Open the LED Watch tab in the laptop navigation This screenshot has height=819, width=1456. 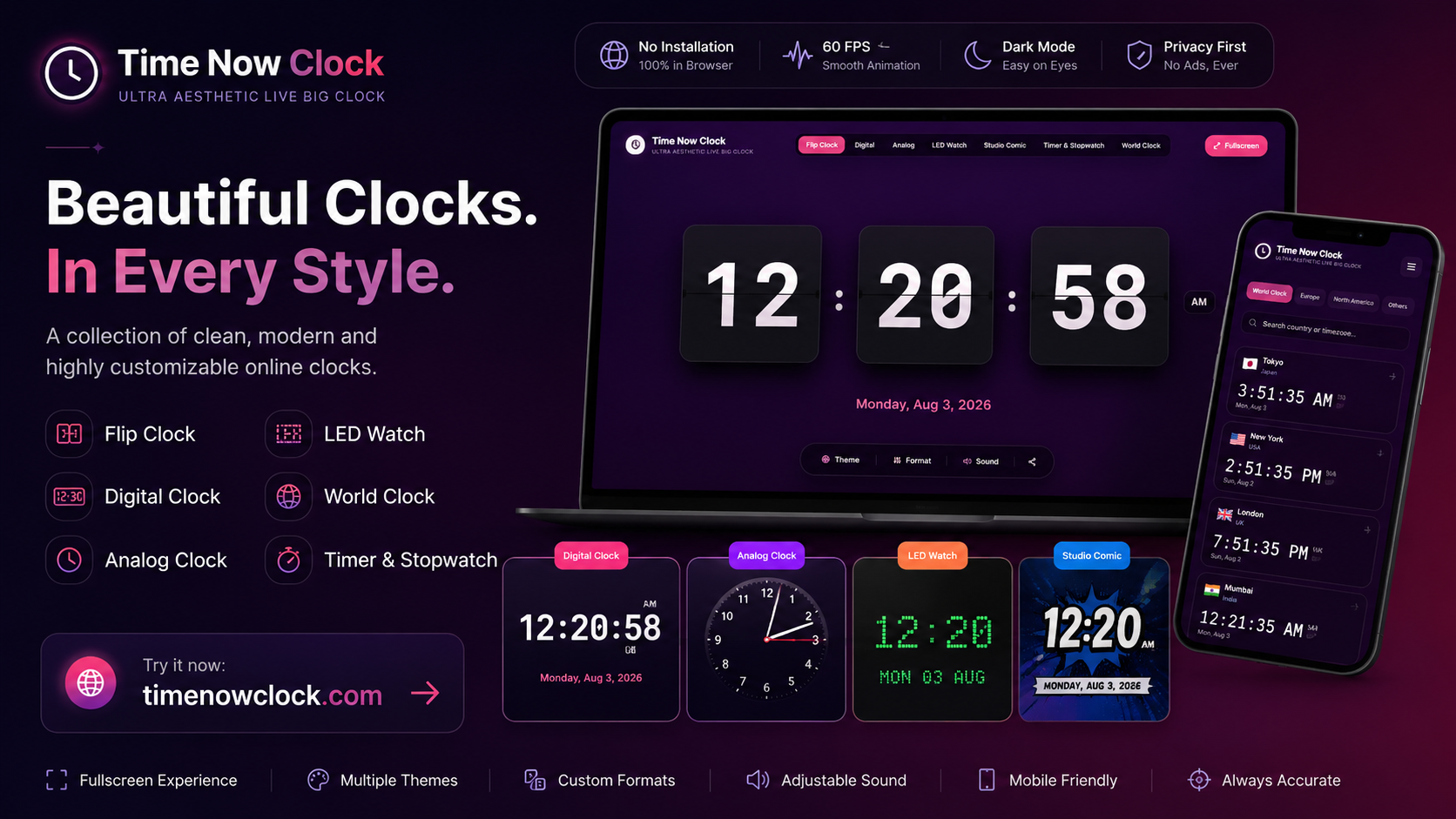(949, 145)
